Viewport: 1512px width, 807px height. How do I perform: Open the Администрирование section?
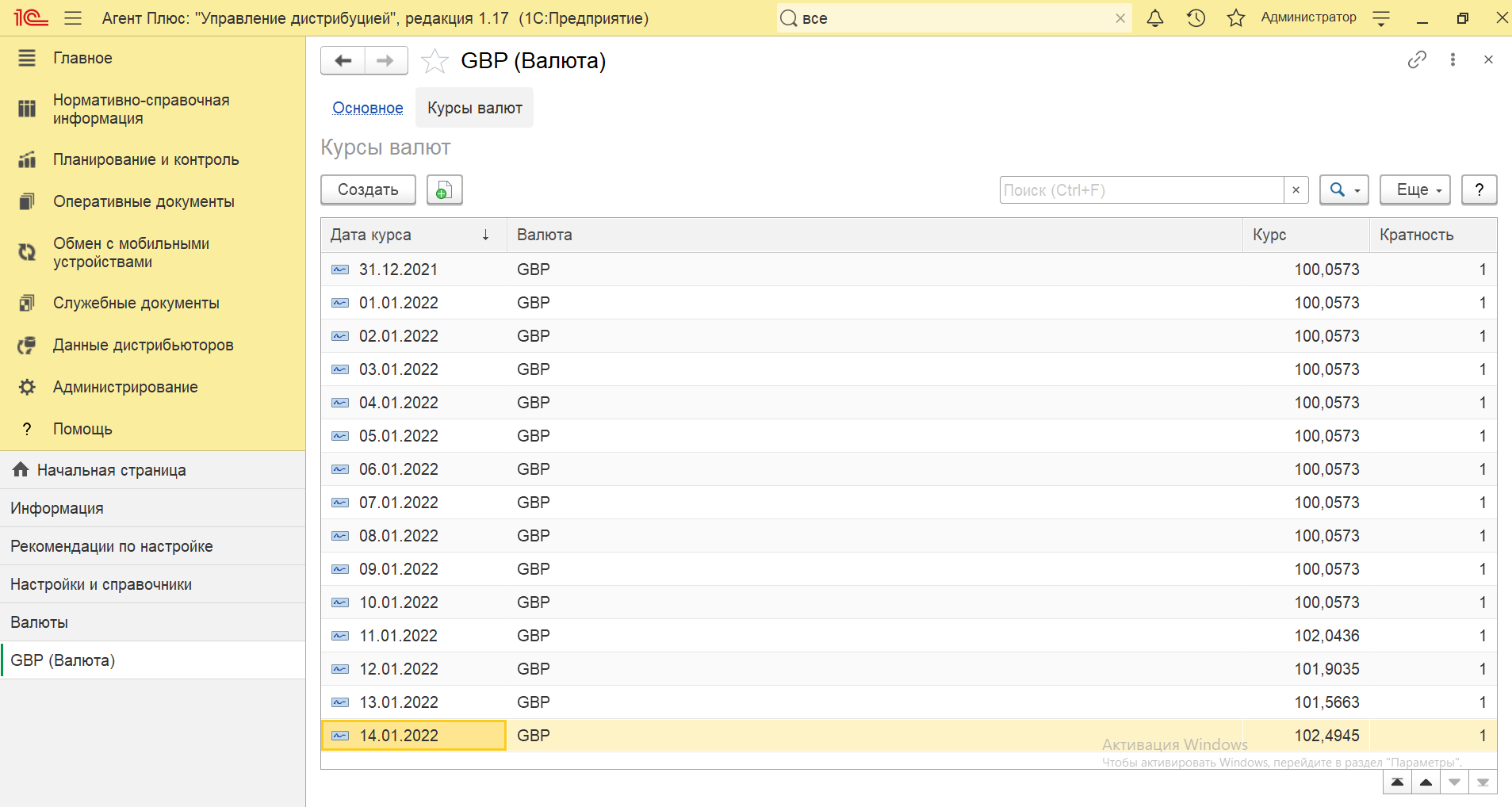pos(125,387)
